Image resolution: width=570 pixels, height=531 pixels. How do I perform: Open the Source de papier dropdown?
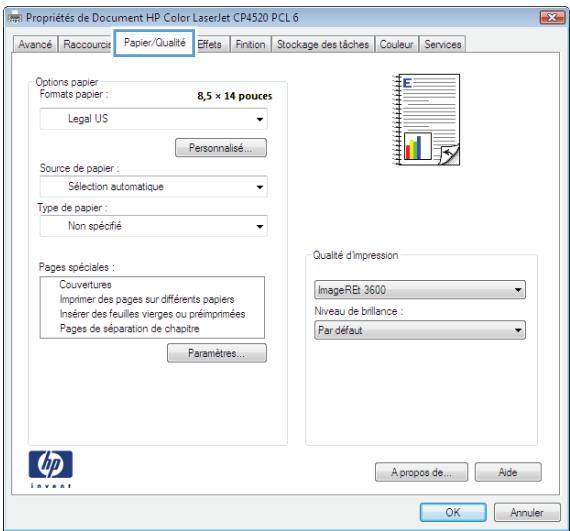(x=154, y=187)
